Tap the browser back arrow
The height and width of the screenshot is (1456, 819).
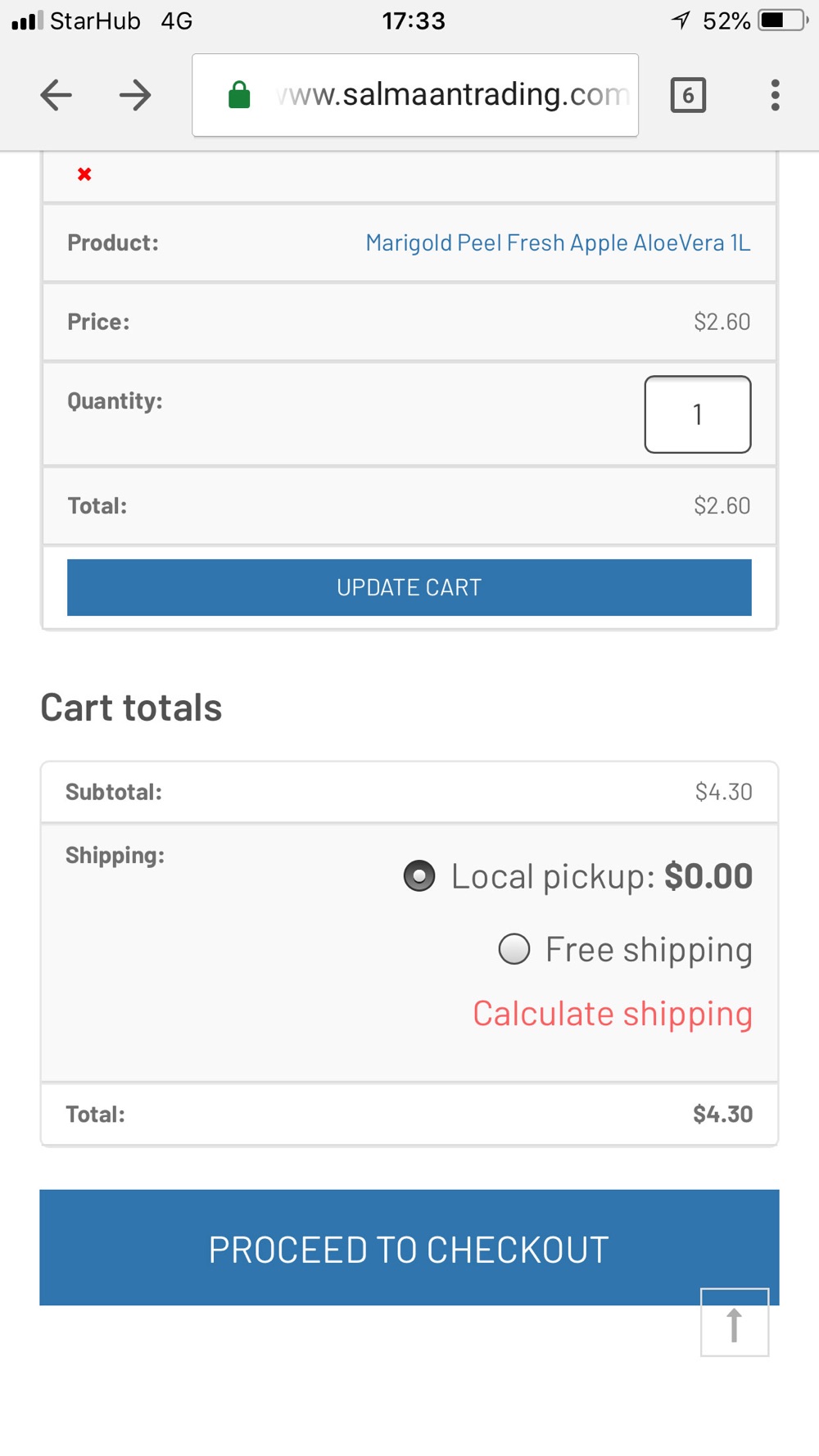(56, 95)
